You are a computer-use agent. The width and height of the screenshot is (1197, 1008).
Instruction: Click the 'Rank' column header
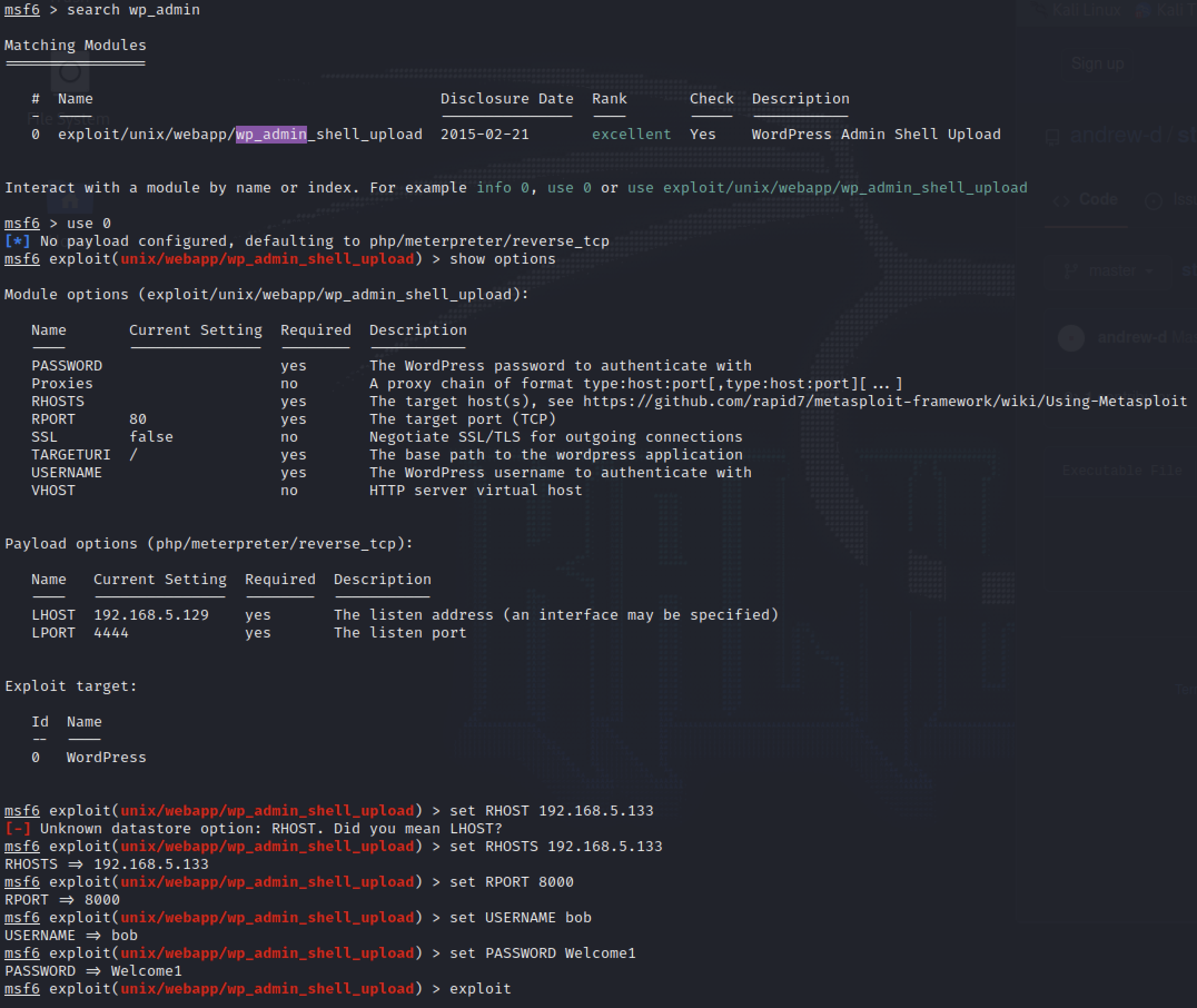point(609,99)
